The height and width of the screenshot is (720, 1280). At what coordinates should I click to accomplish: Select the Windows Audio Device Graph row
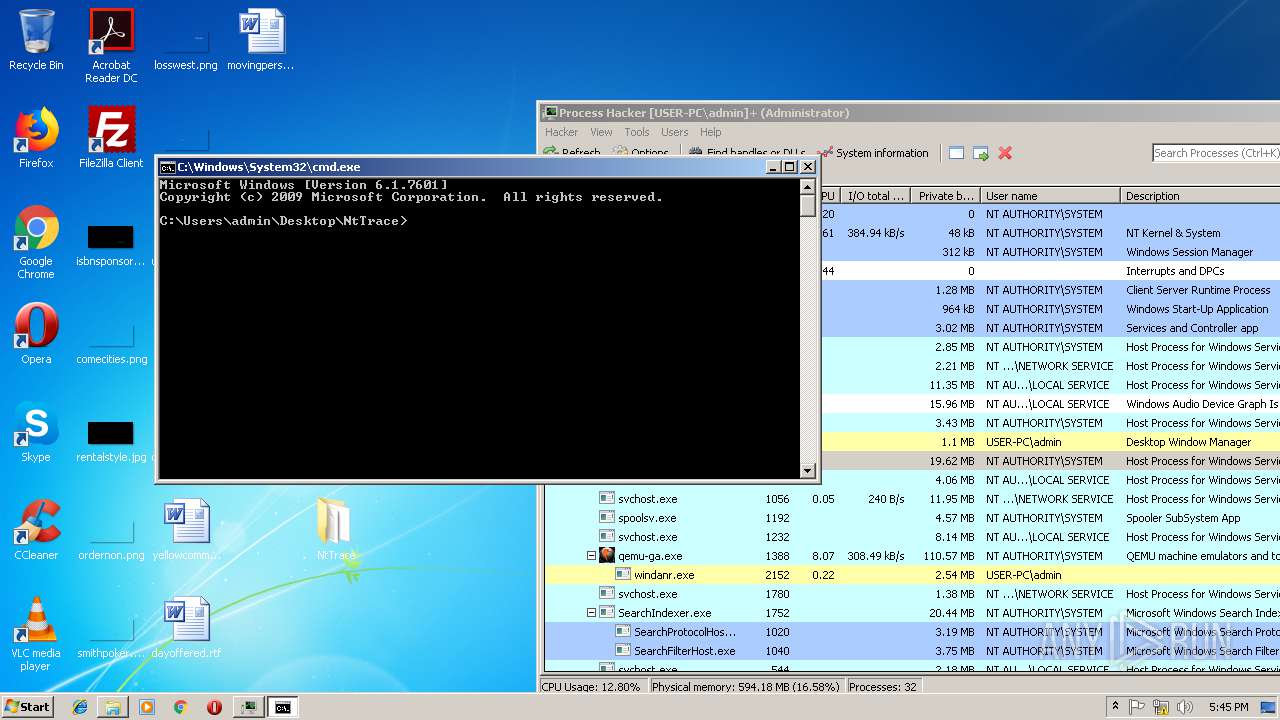coord(1050,404)
